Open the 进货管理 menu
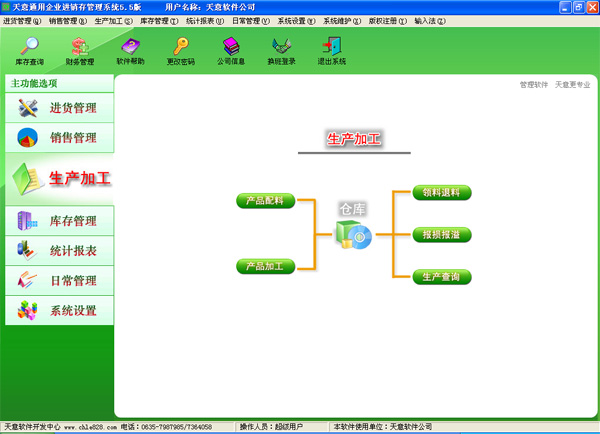The width and height of the screenshot is (600, 434). (x=22, y=20)
